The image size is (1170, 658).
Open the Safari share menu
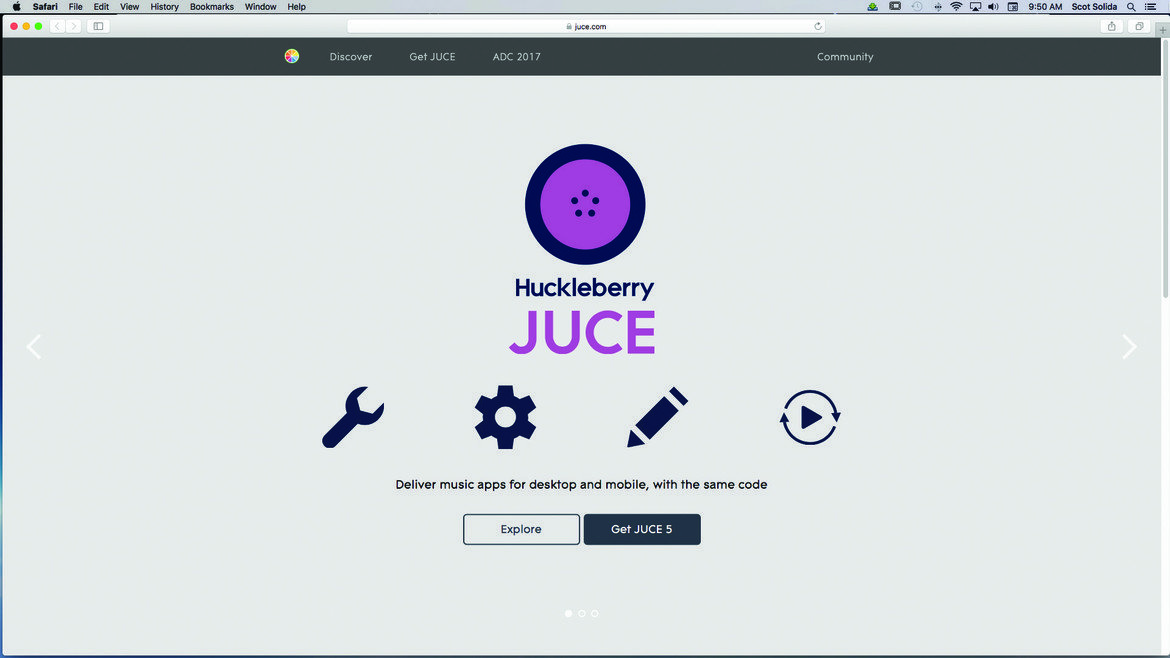click(1112, 26)
